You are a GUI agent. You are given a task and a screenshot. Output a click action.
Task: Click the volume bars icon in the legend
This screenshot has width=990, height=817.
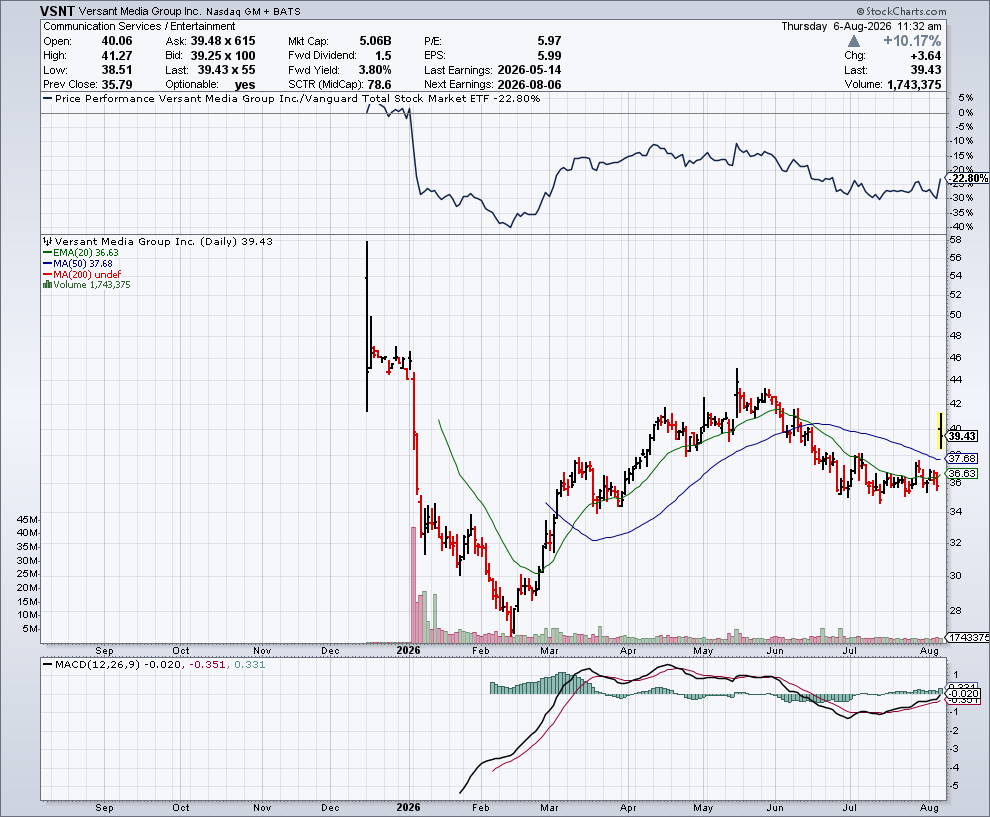pos(47,285)
